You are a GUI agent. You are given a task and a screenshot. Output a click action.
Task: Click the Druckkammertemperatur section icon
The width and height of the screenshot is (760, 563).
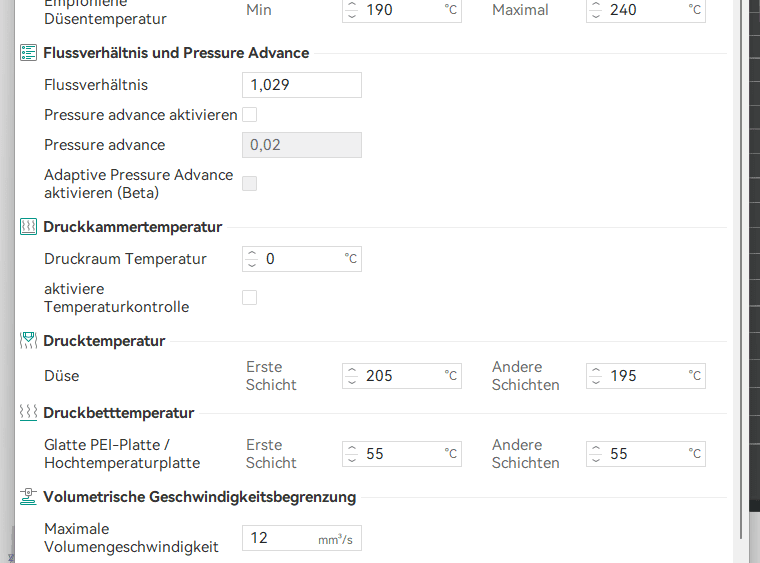(x=29, y=227)
